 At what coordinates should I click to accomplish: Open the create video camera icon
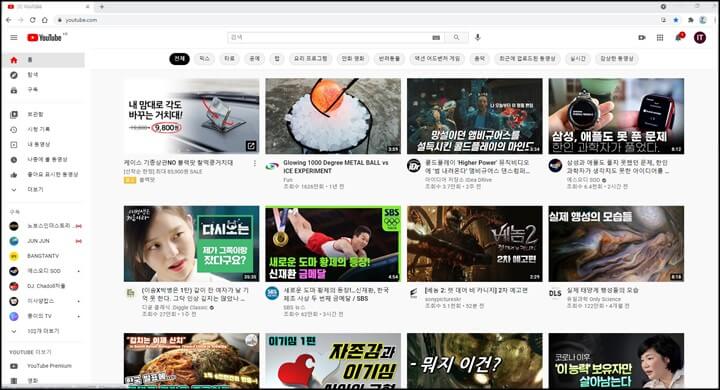[x=642, y=38]
